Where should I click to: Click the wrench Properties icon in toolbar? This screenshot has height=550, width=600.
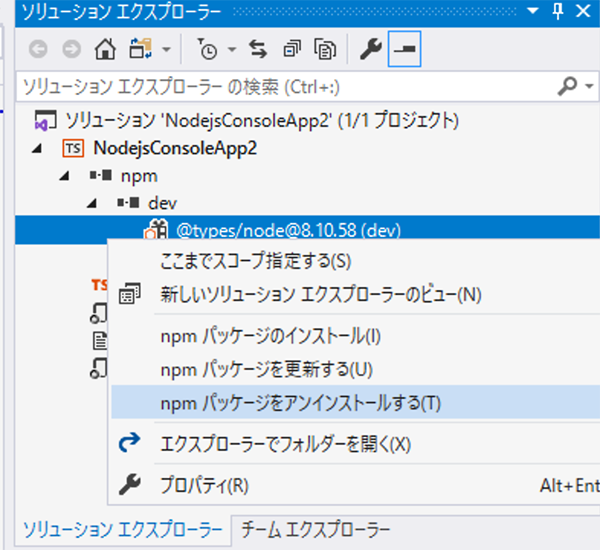point(370,49)
